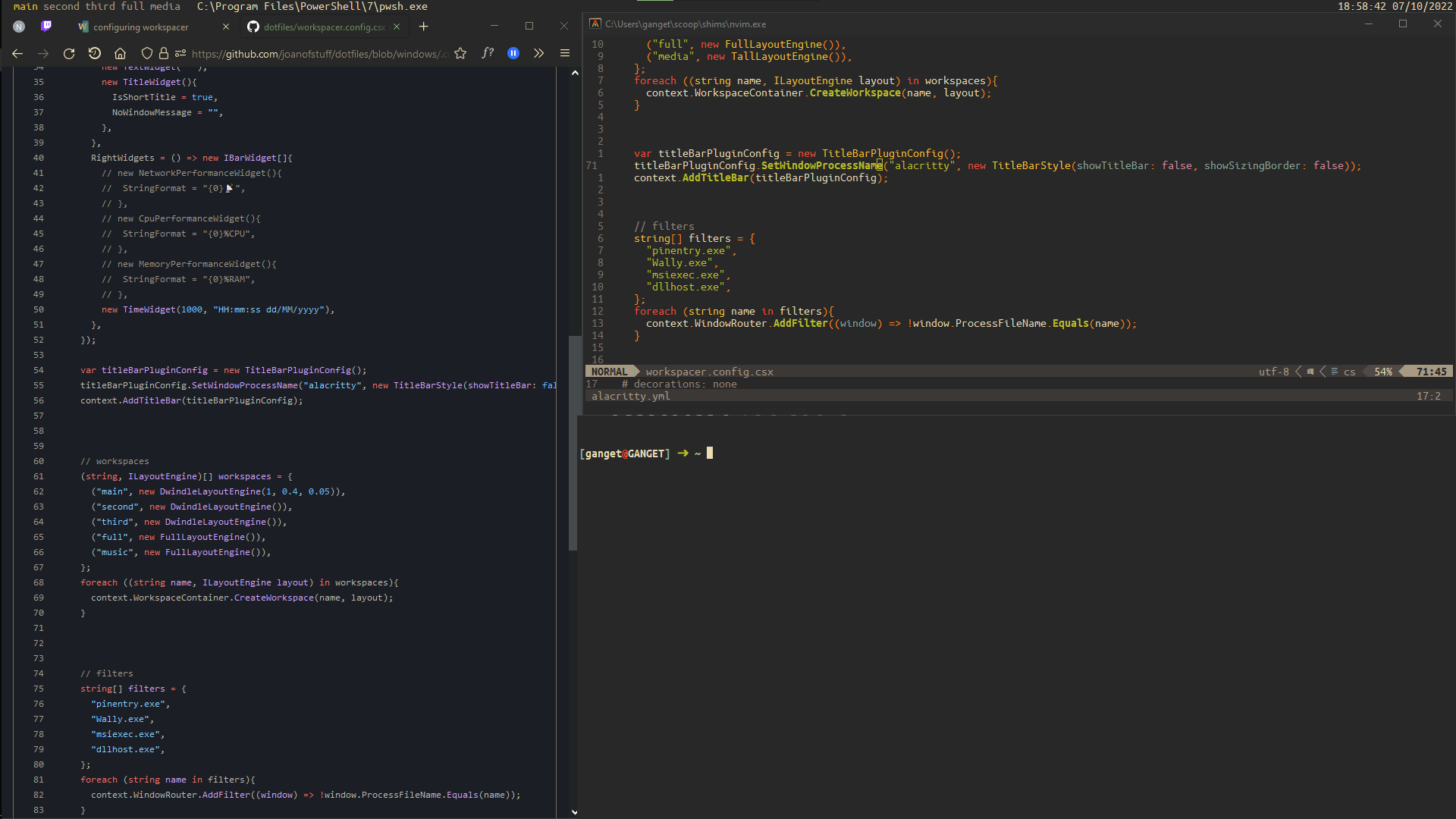Open site info via the padlock
Image resolution: width=1456 pixels, height=819 pixels.
point(163,54)
